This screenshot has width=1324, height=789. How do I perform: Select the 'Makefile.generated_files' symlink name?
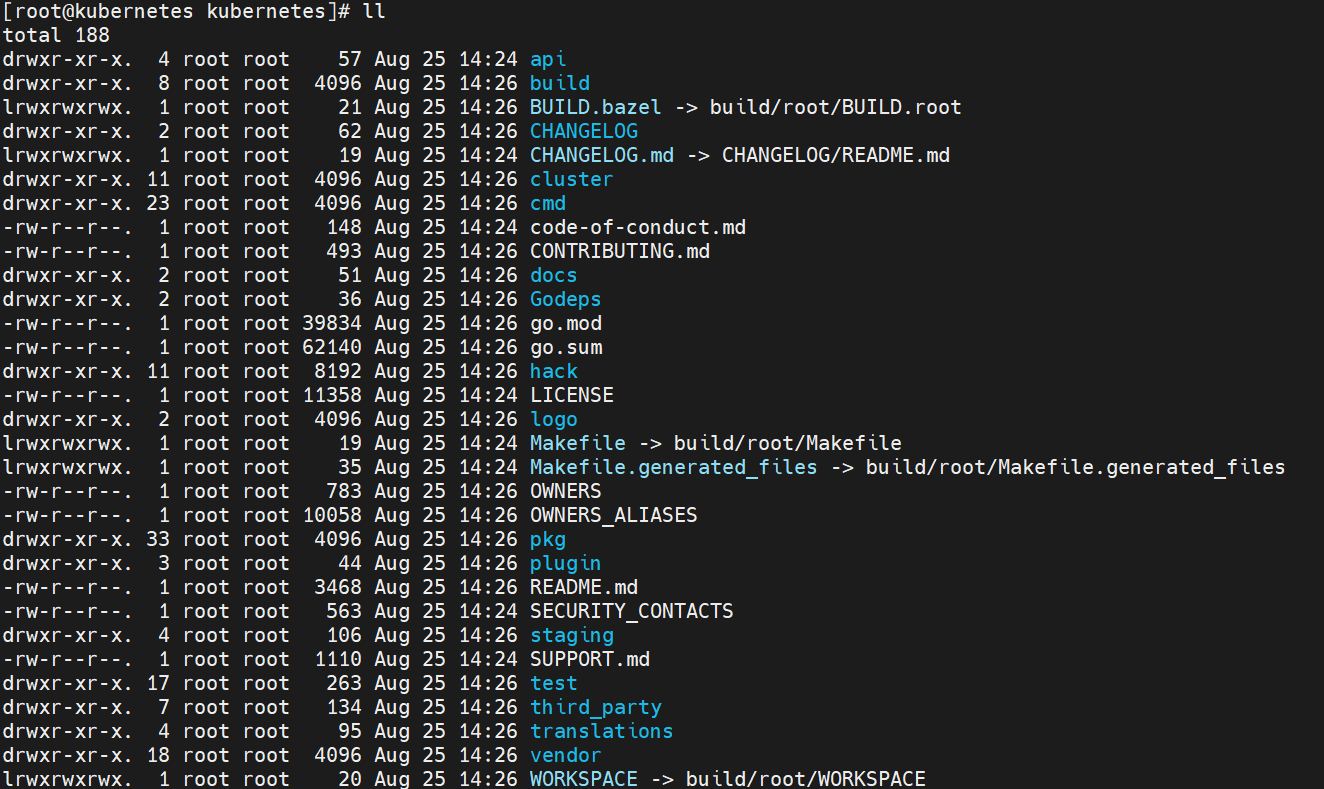click(674, 467)
